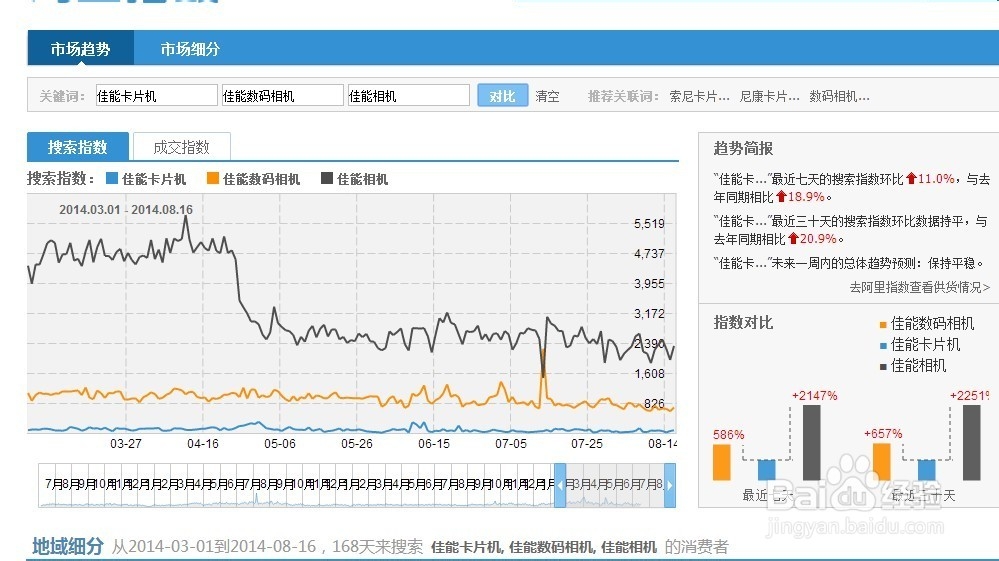Grab the right handle of timeline range slider

point(670,485)
